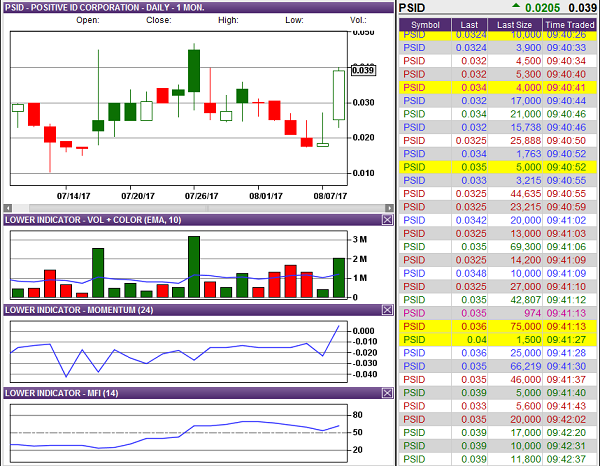This screenshot has height=466, width=600.
Task: Select the highlighted trade row with size 75,000
Action: coord(497,326)
